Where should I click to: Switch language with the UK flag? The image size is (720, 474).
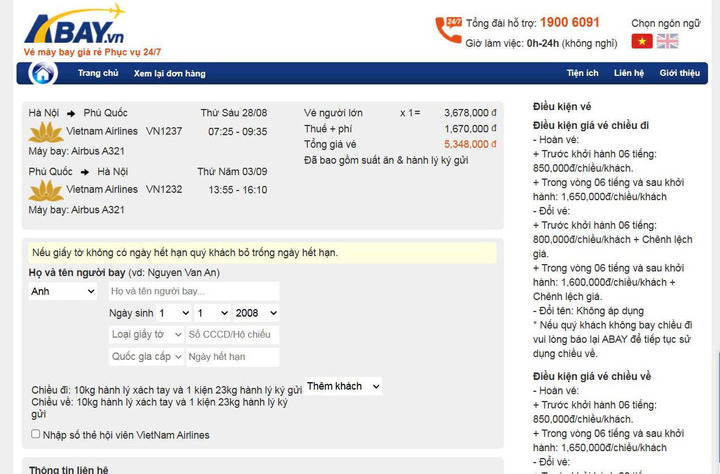pos(667,41)
